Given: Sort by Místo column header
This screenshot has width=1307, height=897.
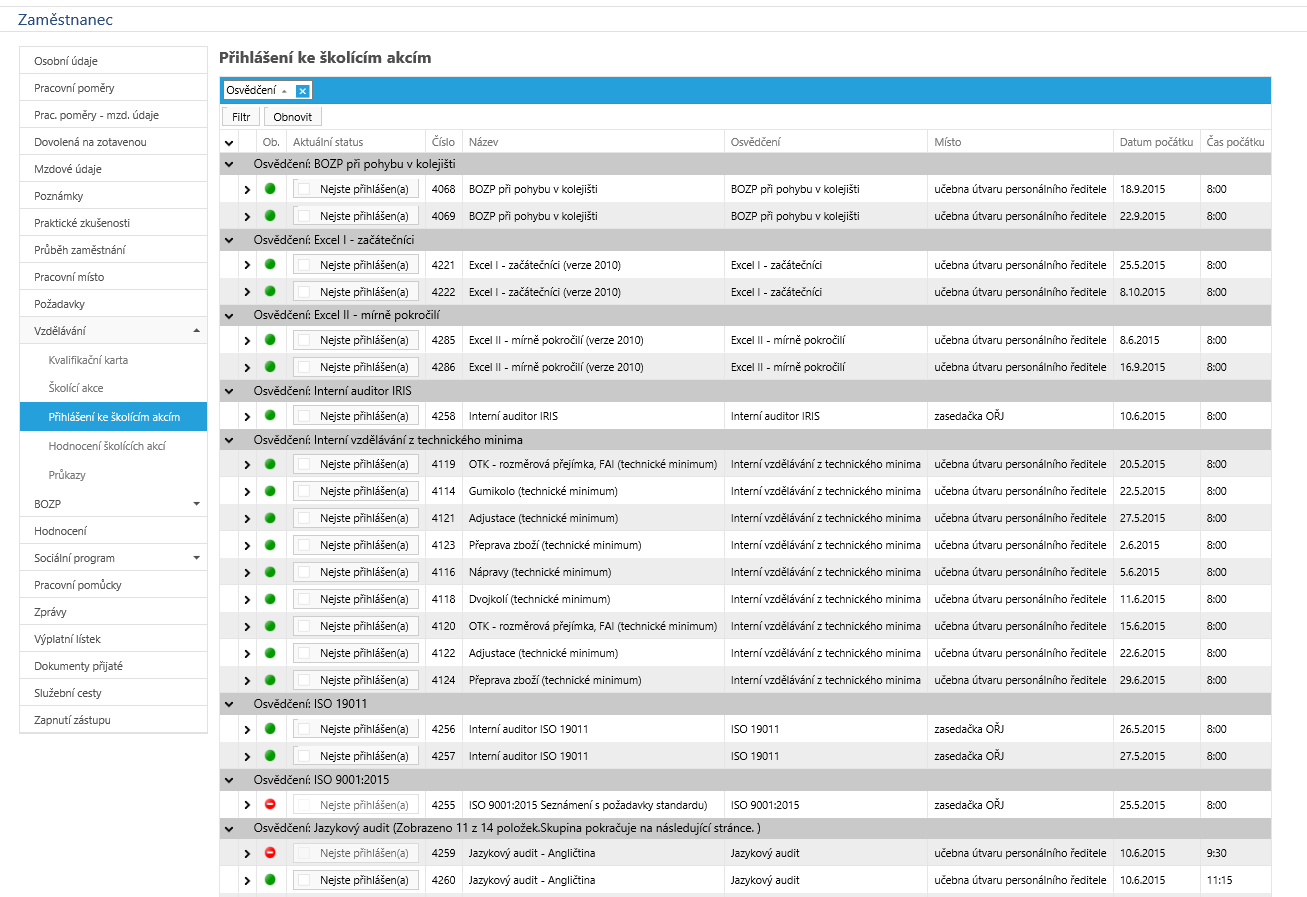Looking at the screenshot, I should (x=1020, y=142).
